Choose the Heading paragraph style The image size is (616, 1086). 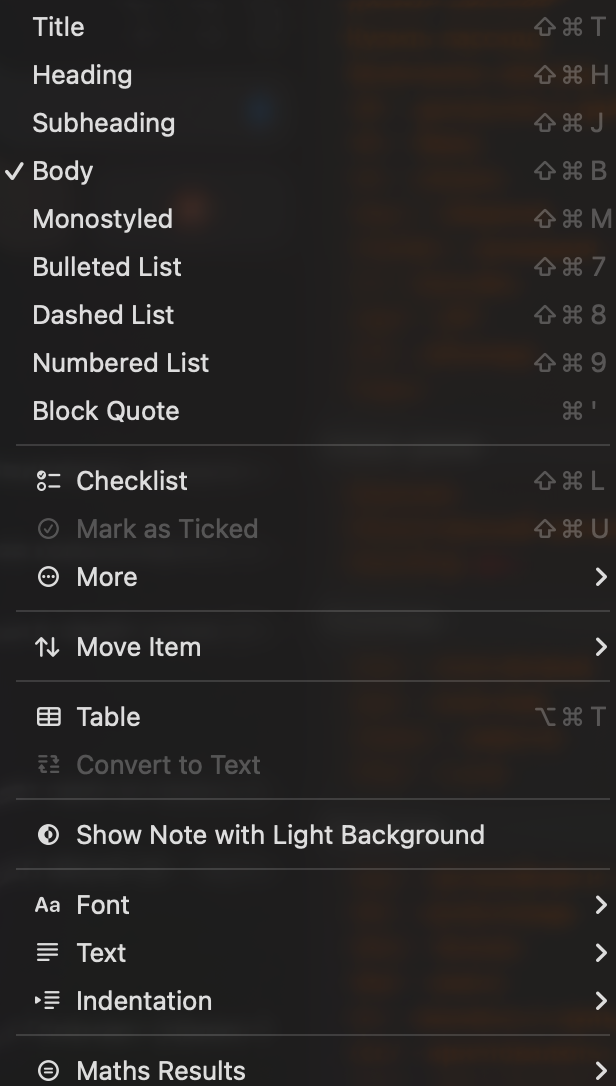click(x=82, y=75)
